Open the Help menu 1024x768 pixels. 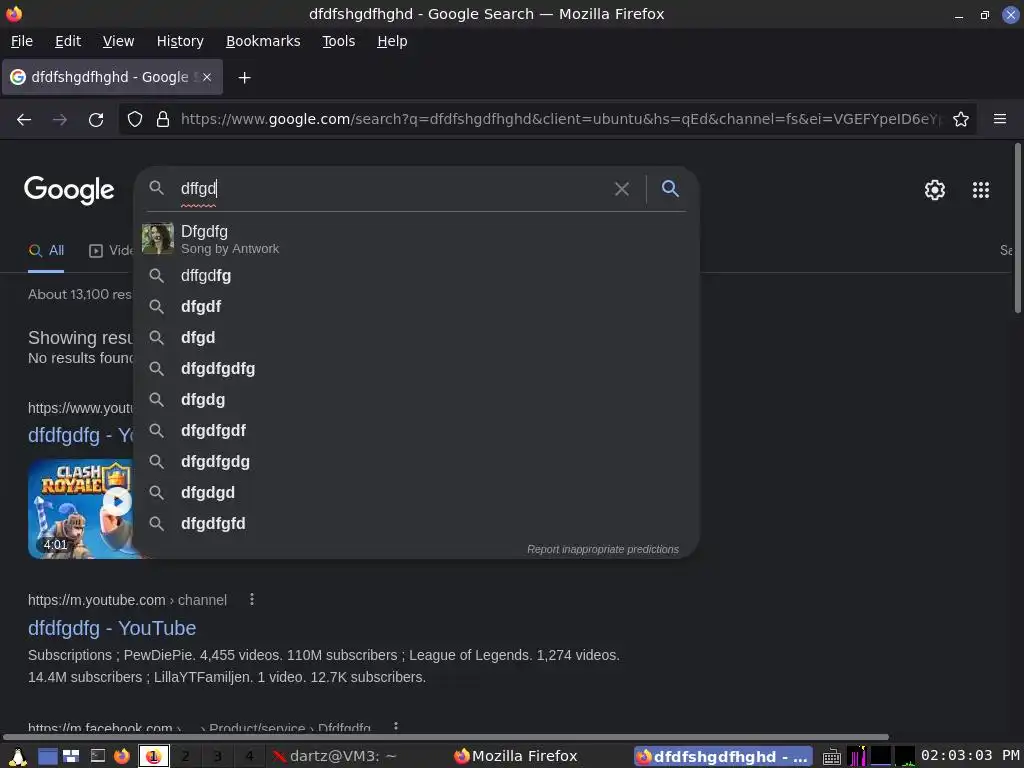(392, 41)
